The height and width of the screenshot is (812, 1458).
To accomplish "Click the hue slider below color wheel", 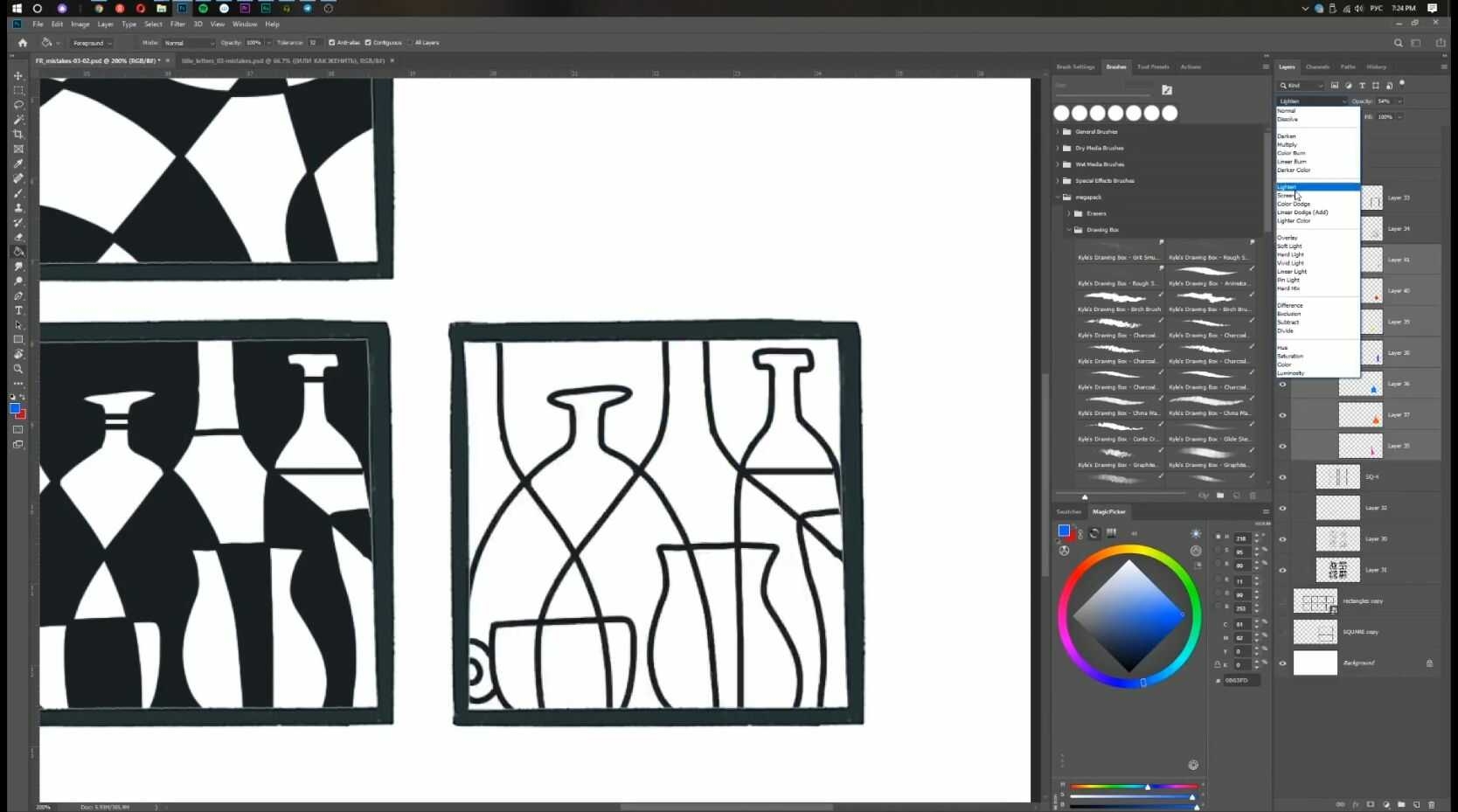I will (x=1135, y=787).
